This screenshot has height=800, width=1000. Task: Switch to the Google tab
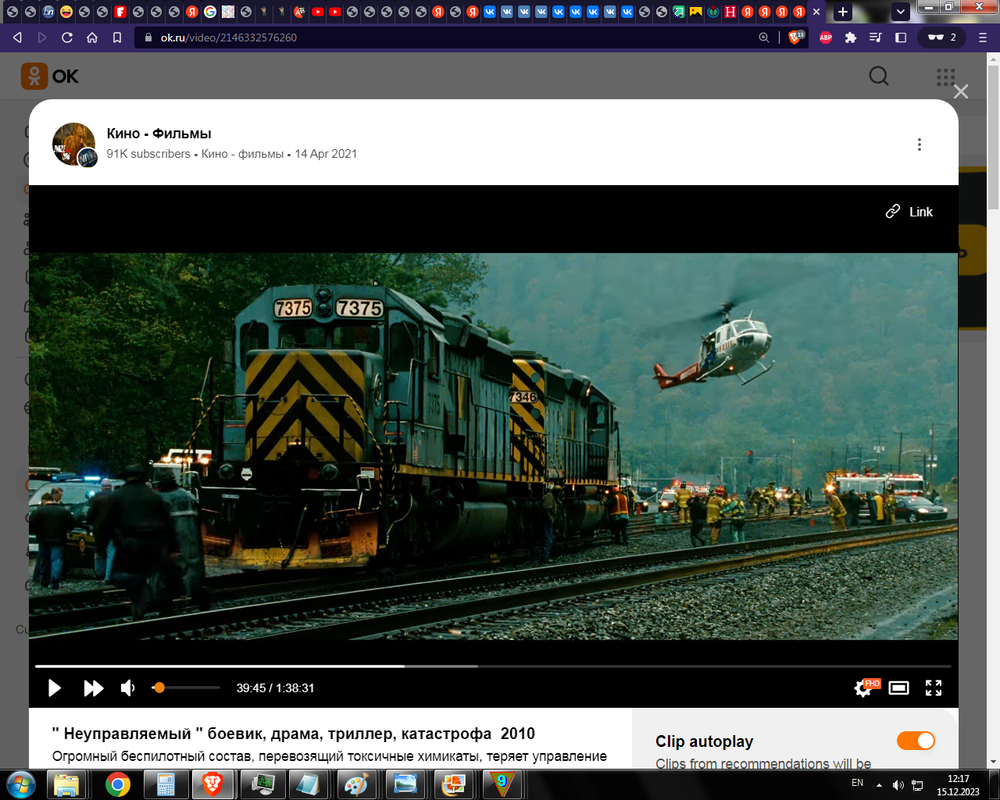[210, 11]
